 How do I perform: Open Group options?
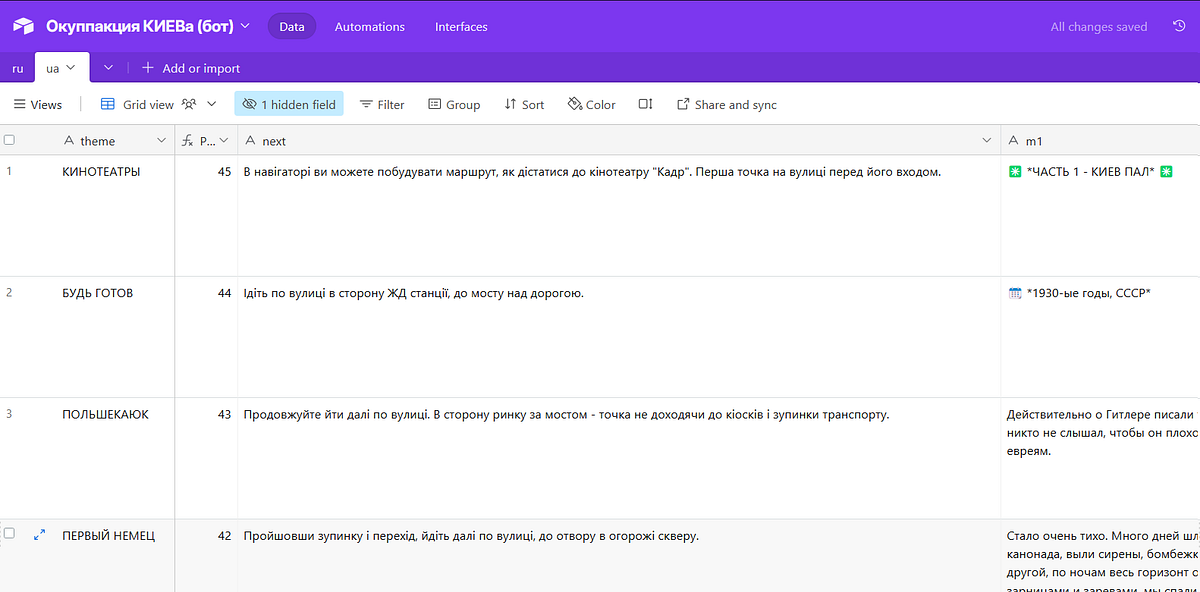pyautogui.click(x=454, y=104)
